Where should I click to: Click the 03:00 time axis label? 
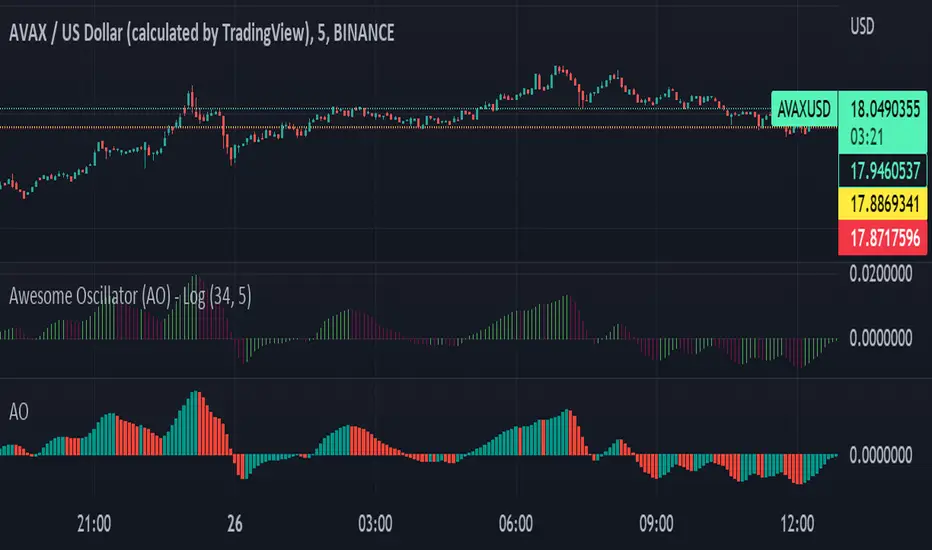click(x=375, y=524)
